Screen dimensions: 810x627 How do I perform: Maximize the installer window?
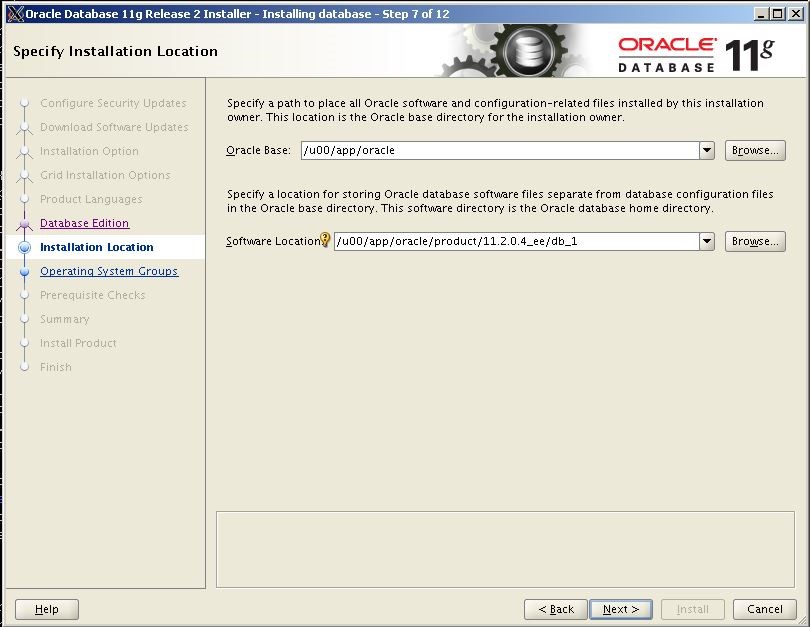tap(777, 14)
